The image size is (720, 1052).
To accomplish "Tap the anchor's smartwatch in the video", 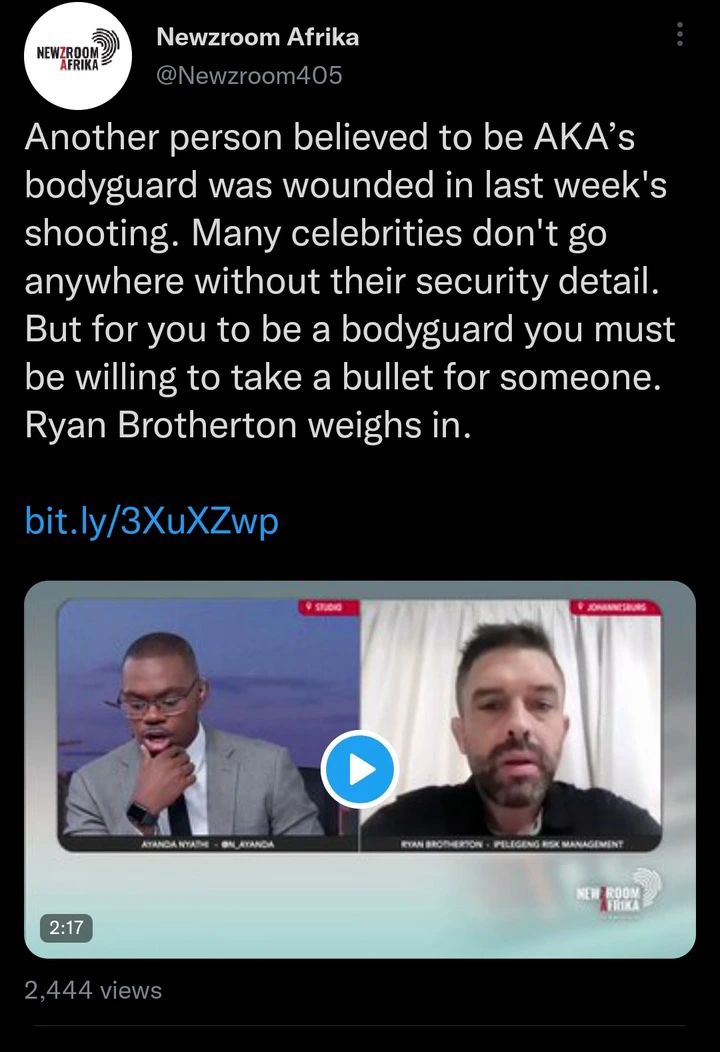I will click(141, 815).
